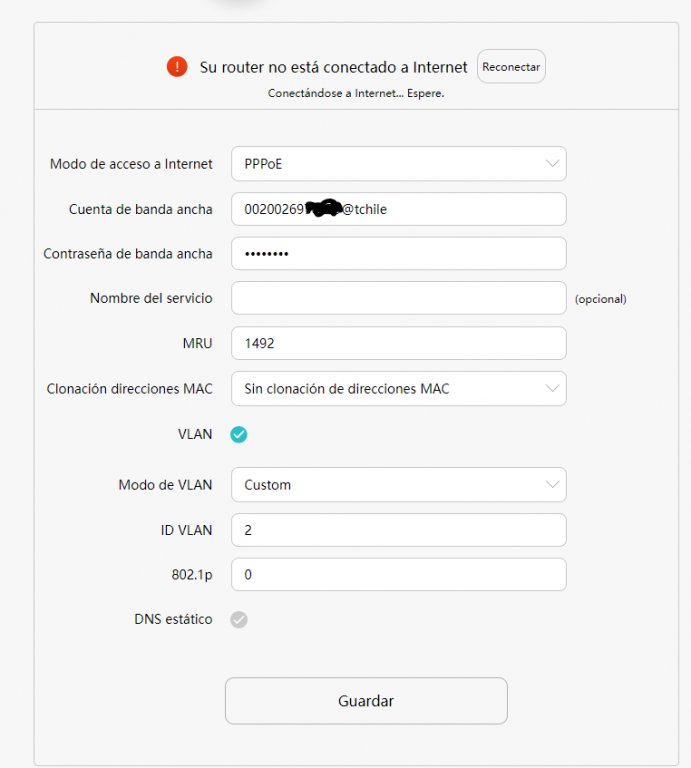Click the MRU field showing 1492
Image resolution: width=691 pixels, height=768 pixels.
tap(398, 343)
